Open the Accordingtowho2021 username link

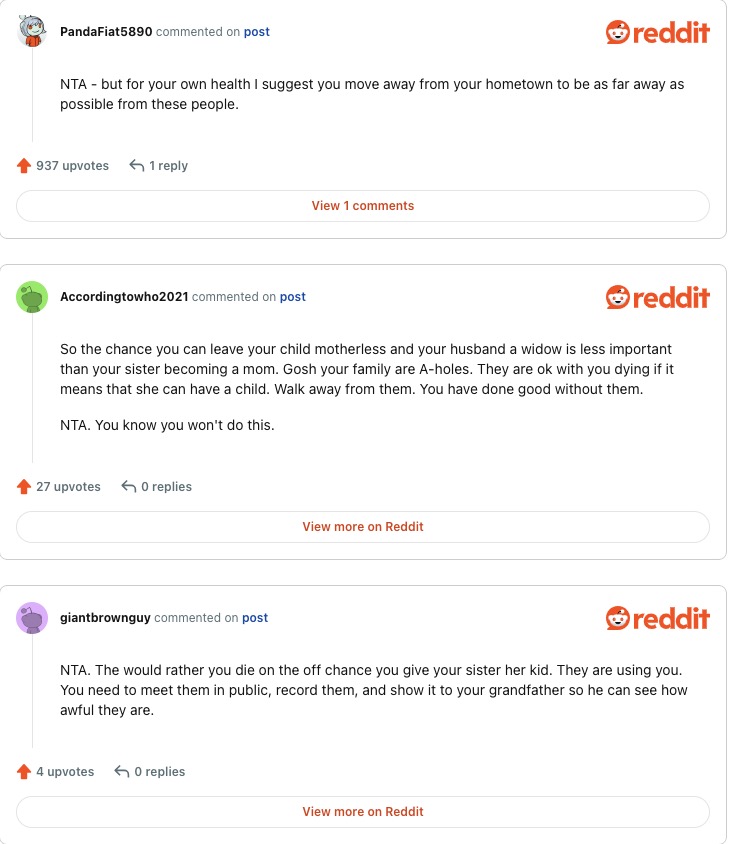click(x=124, y=297)
